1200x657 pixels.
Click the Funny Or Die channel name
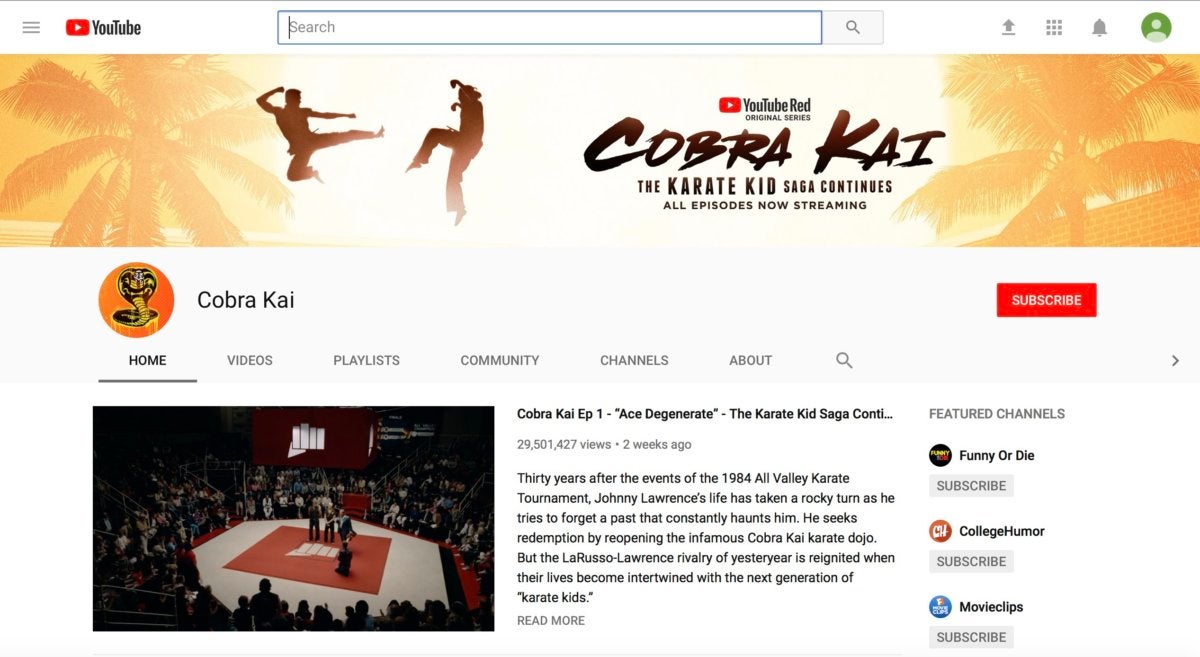[997, 455]
